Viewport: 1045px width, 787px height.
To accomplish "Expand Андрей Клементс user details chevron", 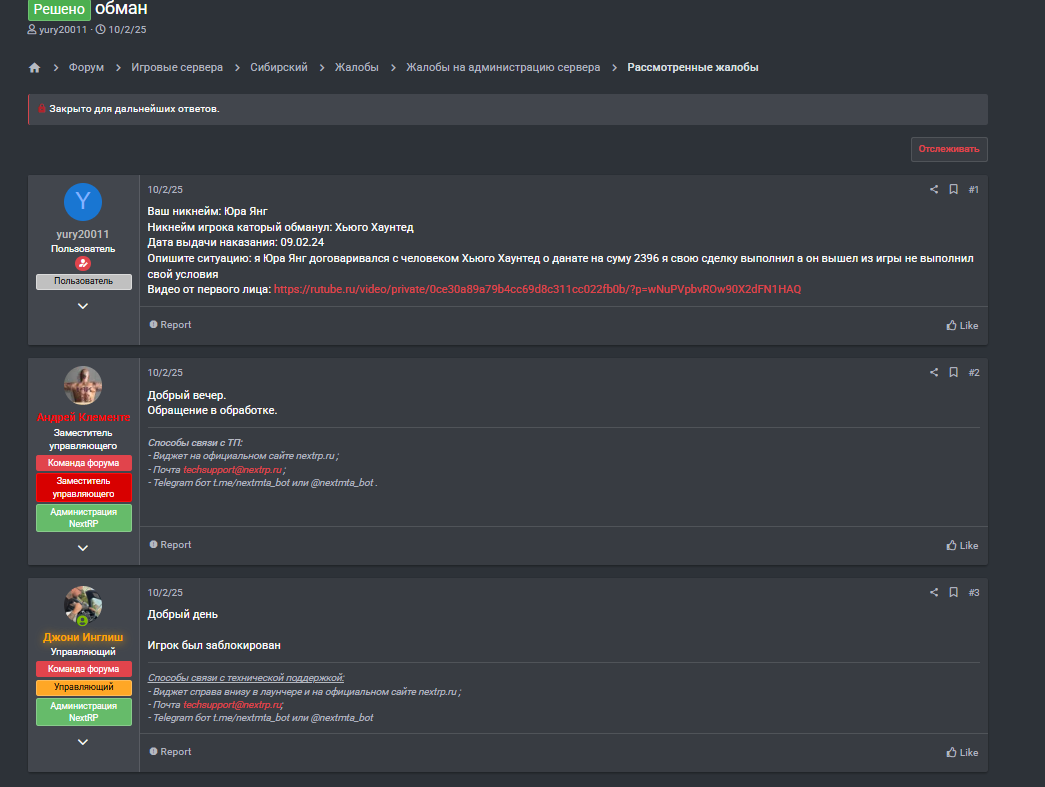I will 83,548.
